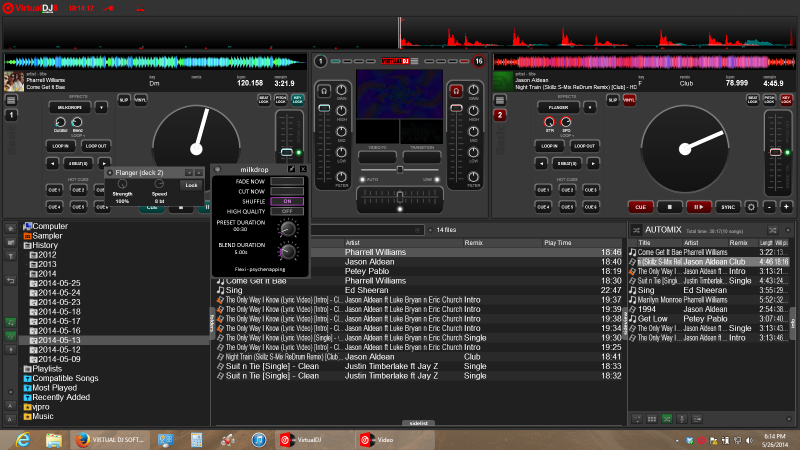The width and height of the screenshot is (800, 450).
Task: Open deck 2 effects dropdown arrow
Action: point(590,108)
